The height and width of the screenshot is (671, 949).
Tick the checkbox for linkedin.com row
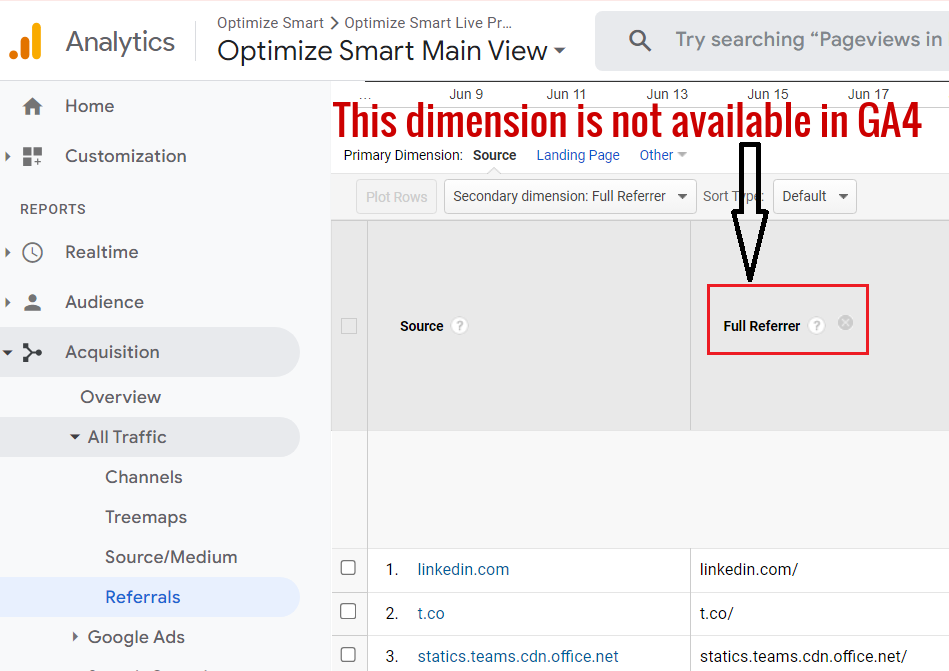click(348, 568)
